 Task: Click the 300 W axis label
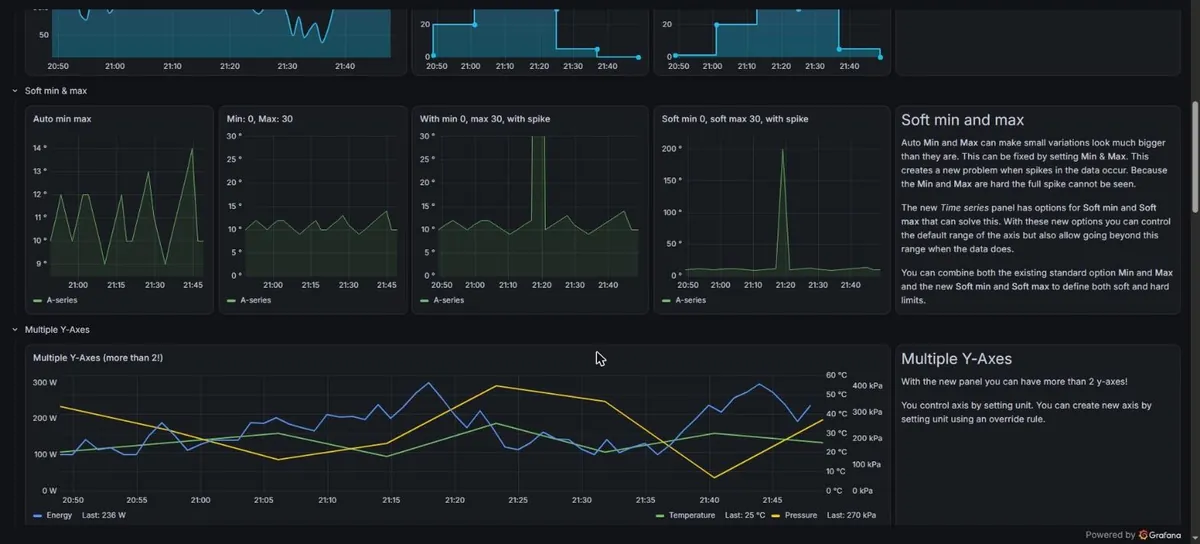pyautogui.click(x=45, y=383)
